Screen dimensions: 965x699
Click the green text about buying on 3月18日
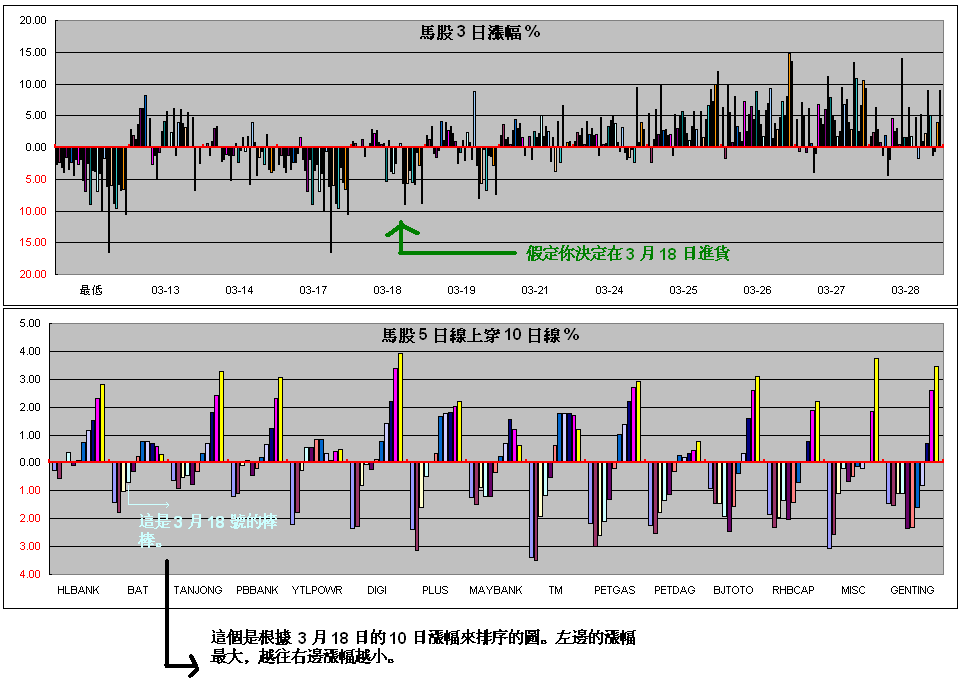click(x=628, y=254)
